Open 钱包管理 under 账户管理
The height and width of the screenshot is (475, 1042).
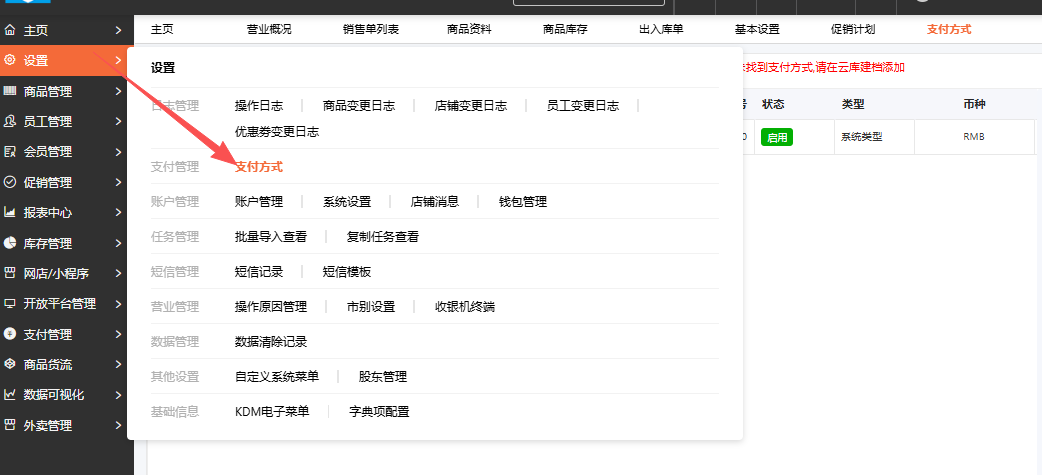[x=523, y=202]
